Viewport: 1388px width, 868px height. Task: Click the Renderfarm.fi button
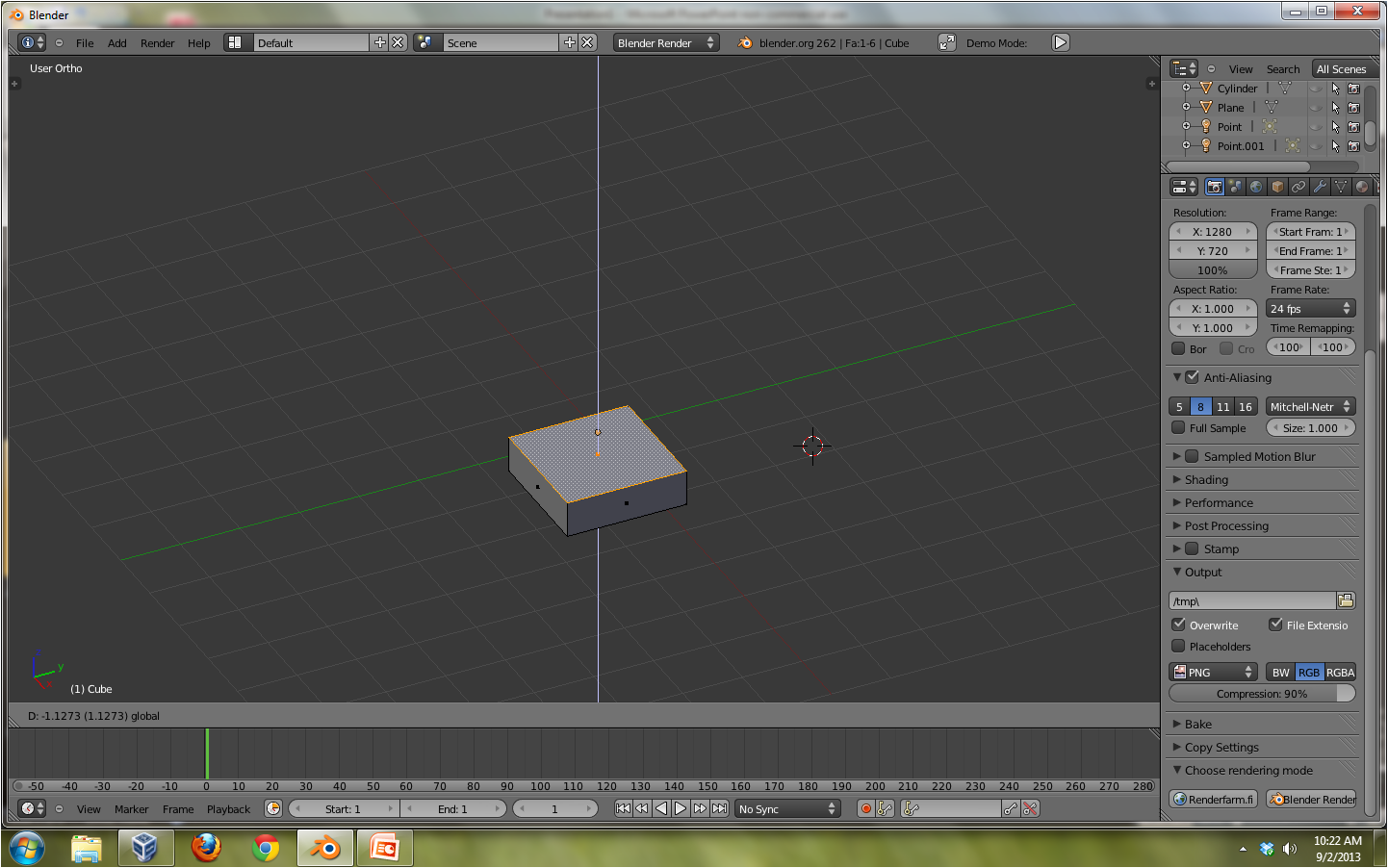[x=1214, y=799]
